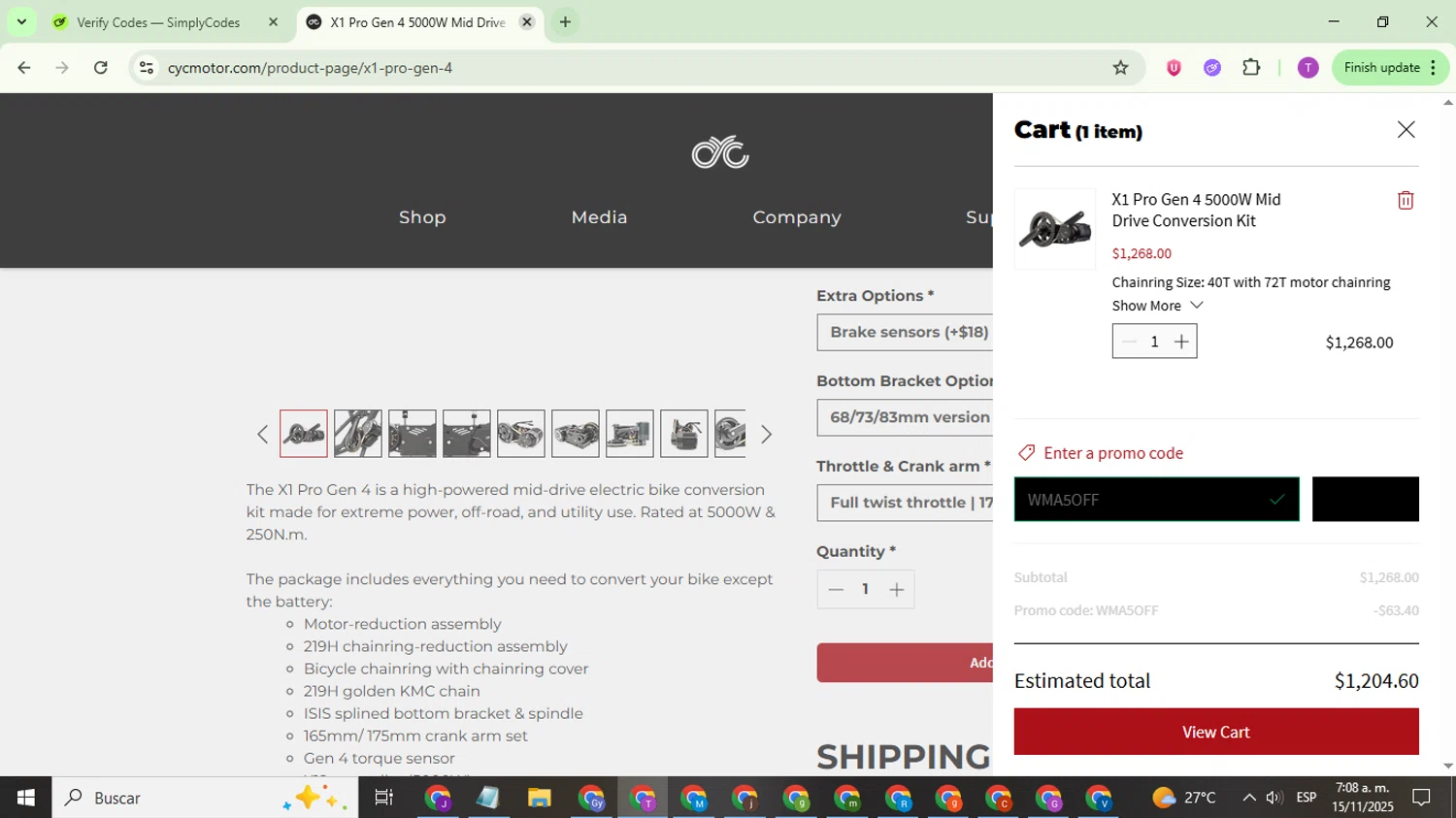Open Extra Options Brake sensors dropdown
The height and width of the screenshot is (818, 1456).
click(x=905, y=332)
